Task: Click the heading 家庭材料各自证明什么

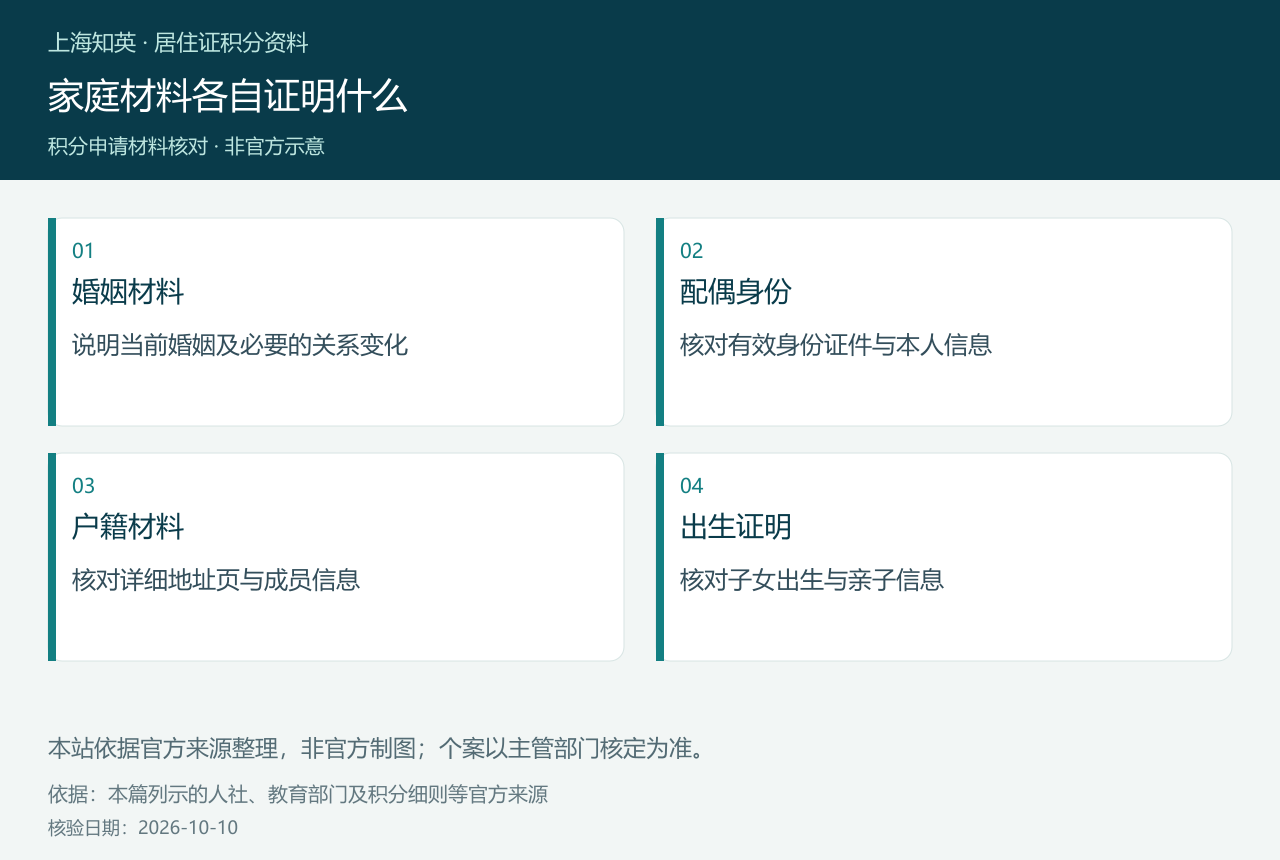Action: [x=228, y=97]
